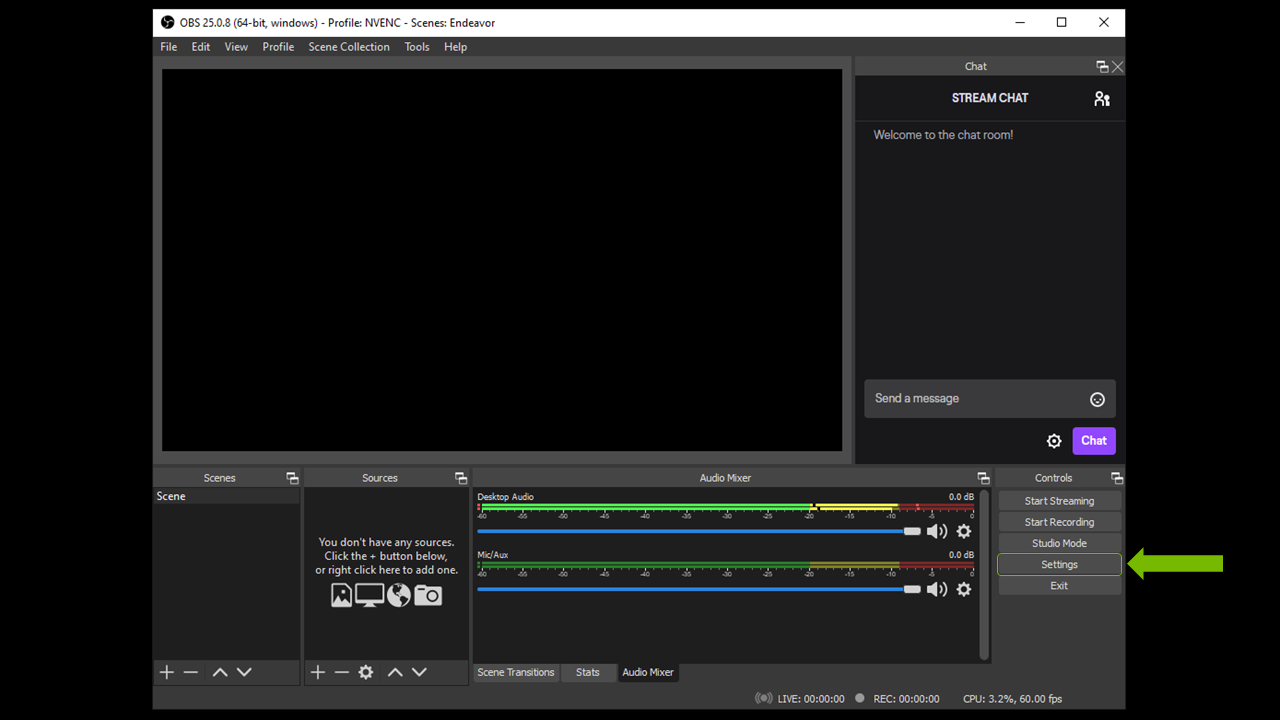Open source properties gear in Sources panel
Viewport: 1280px width, 720px height.
(x=366, y=672)
